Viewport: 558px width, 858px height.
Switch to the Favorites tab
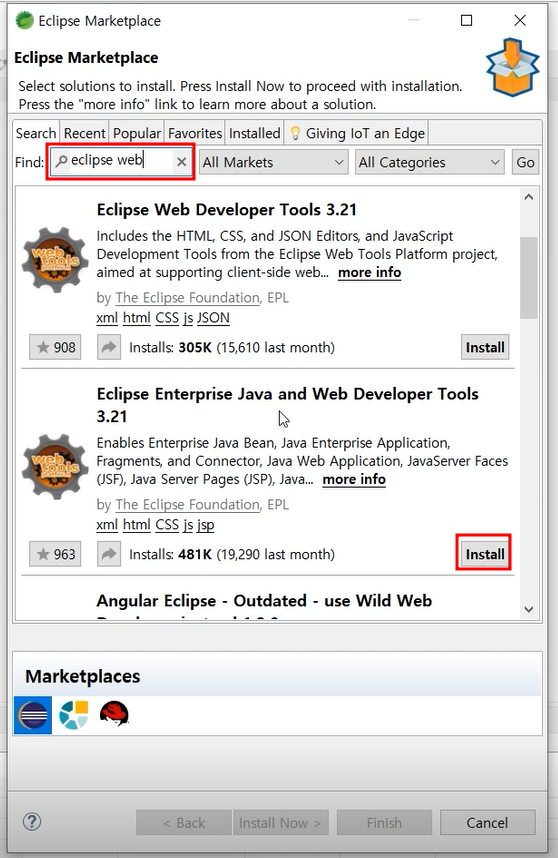pos(195,133)
